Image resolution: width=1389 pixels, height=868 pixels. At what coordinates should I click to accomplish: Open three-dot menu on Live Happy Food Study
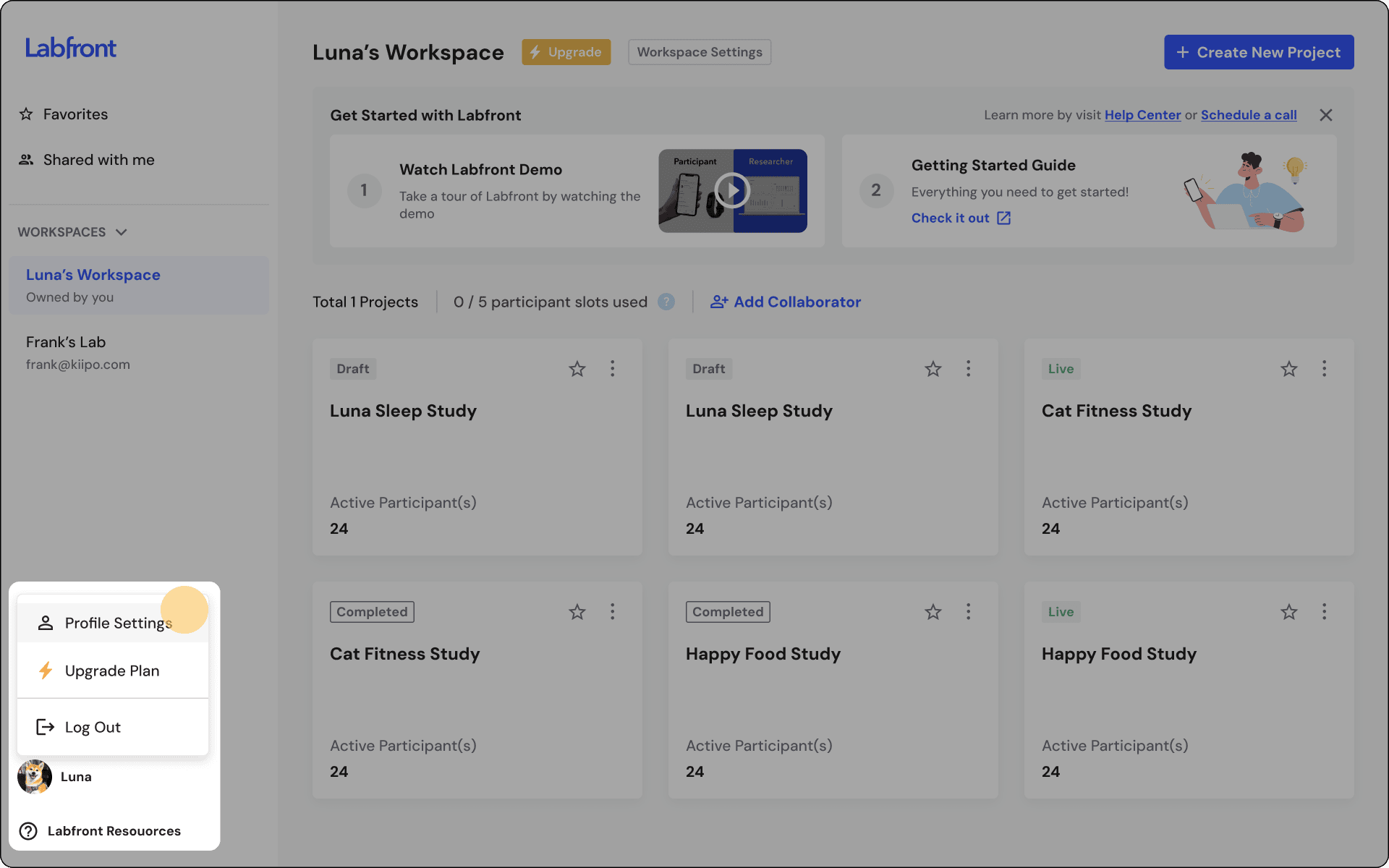click(1324, 612)
